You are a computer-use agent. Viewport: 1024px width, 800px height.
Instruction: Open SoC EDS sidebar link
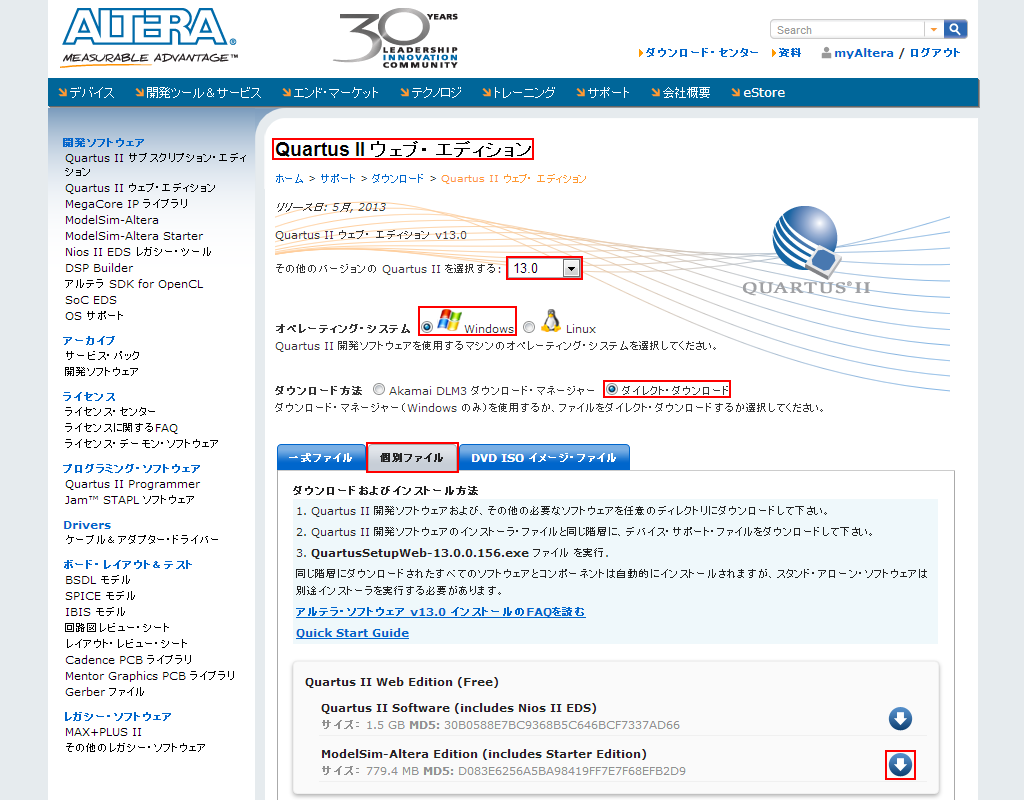point(91,300)
